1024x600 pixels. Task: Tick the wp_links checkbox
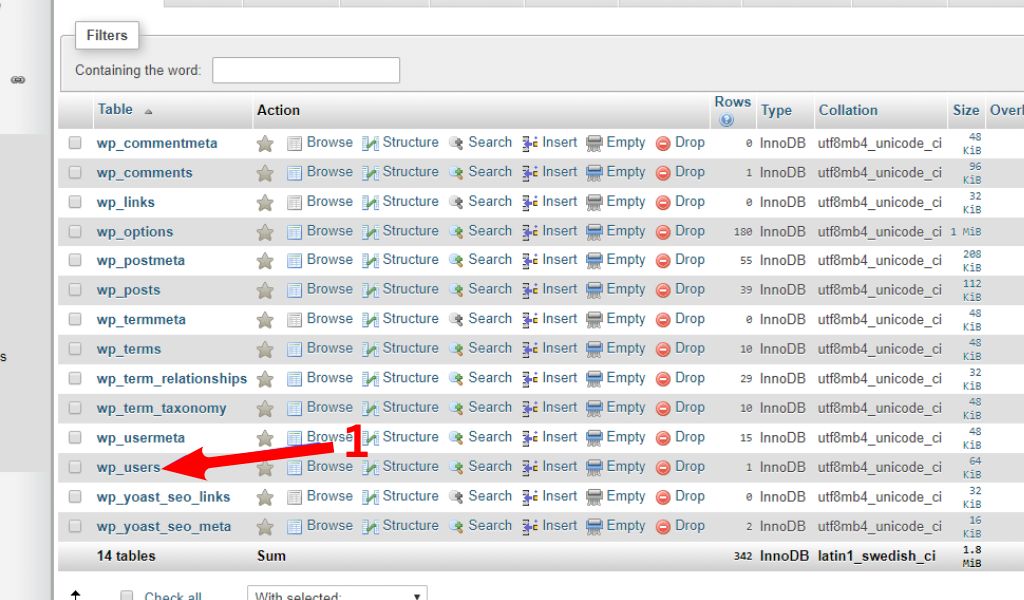[75, 202]
